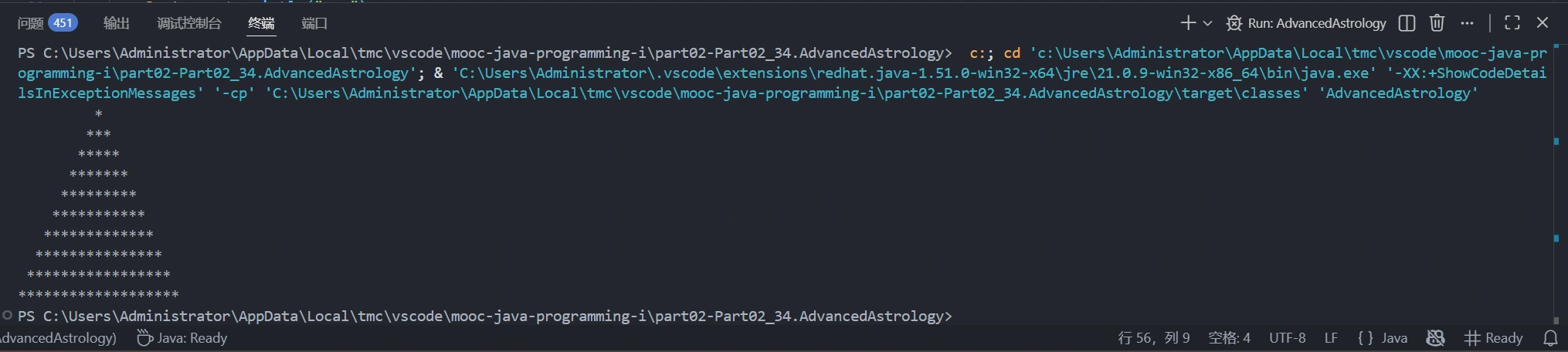Image resolution: width=1568 pixels, height=352 pixels.
Task: Click the Java: Ready status item
Action: pos(182,338)
